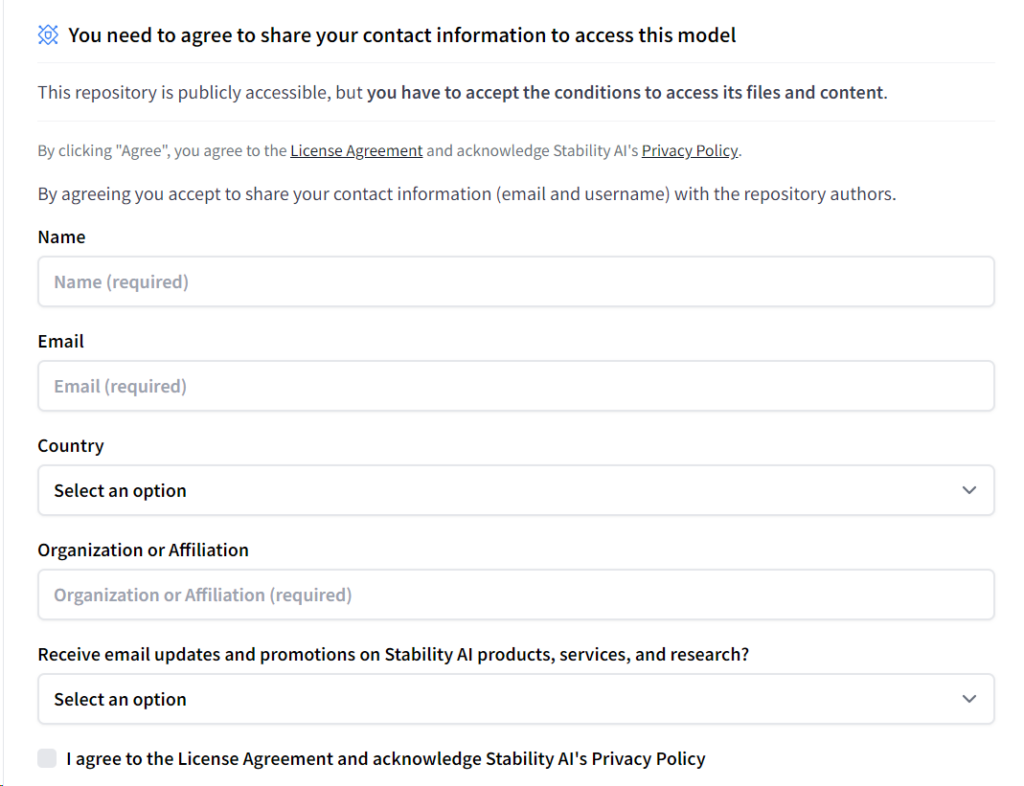The width and height of the screenshot is (1024, 786).
Task: Click the bold 'accept the conditions' sentence
Action: pyautogui.click(x=627, y=93)
